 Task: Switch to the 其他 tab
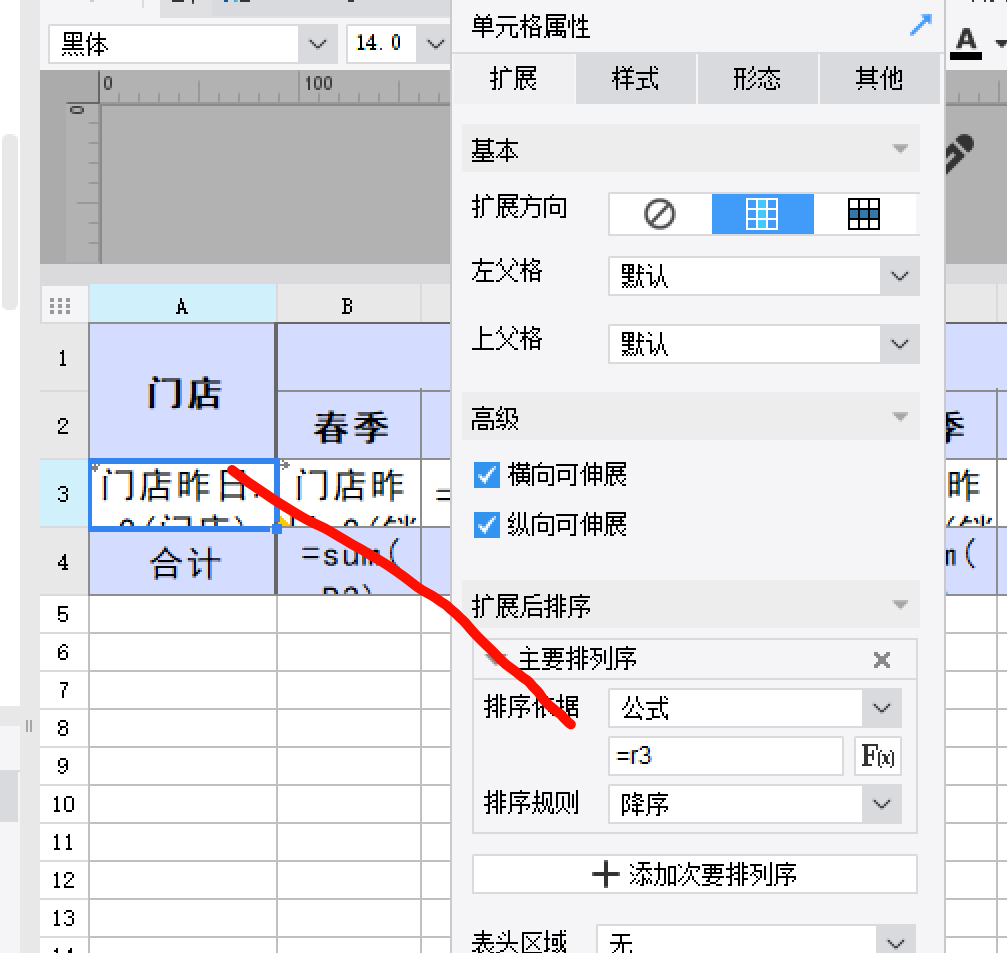point(879,79)
